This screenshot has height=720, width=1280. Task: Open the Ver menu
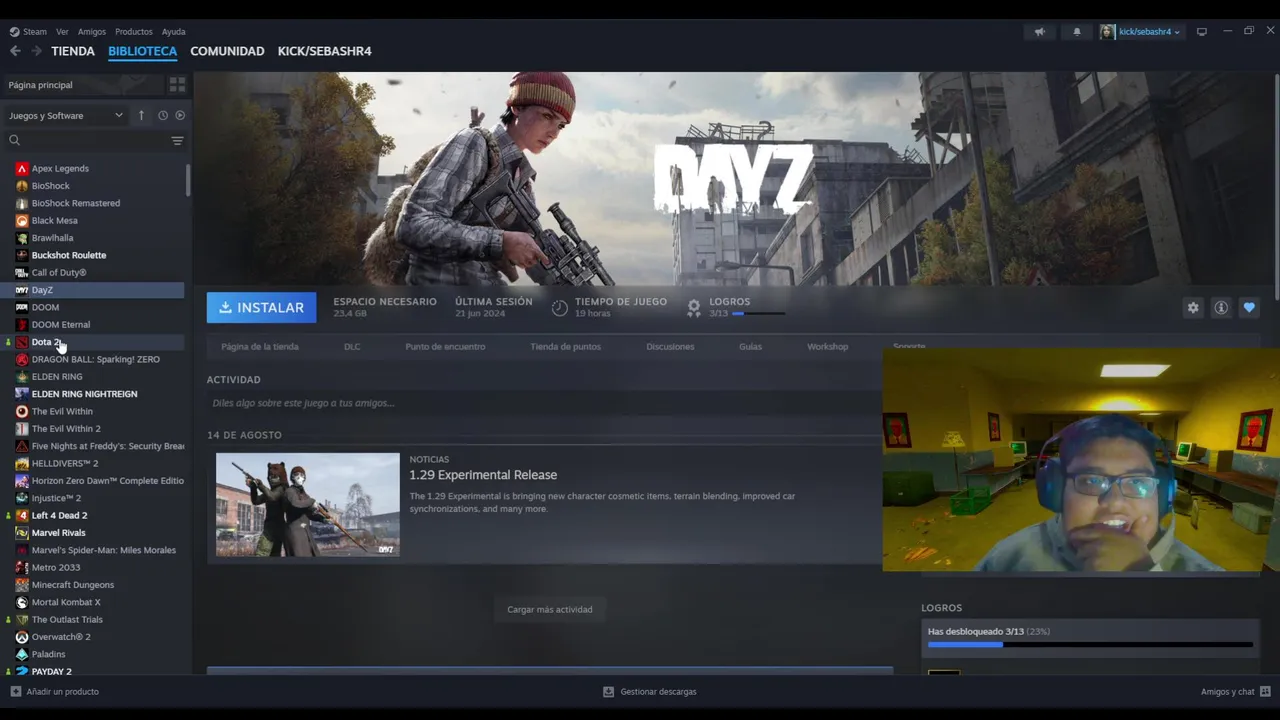pyautogui.click(x=62, y=32)
